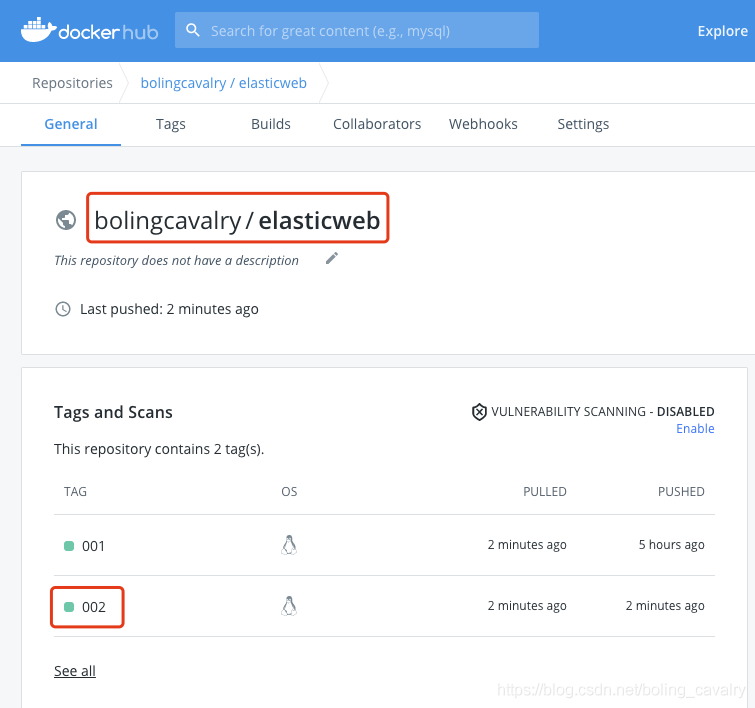Click the green status dot for tag 001
The width and height of the screenshot is (755, 708).
click(x=69, y=546)
